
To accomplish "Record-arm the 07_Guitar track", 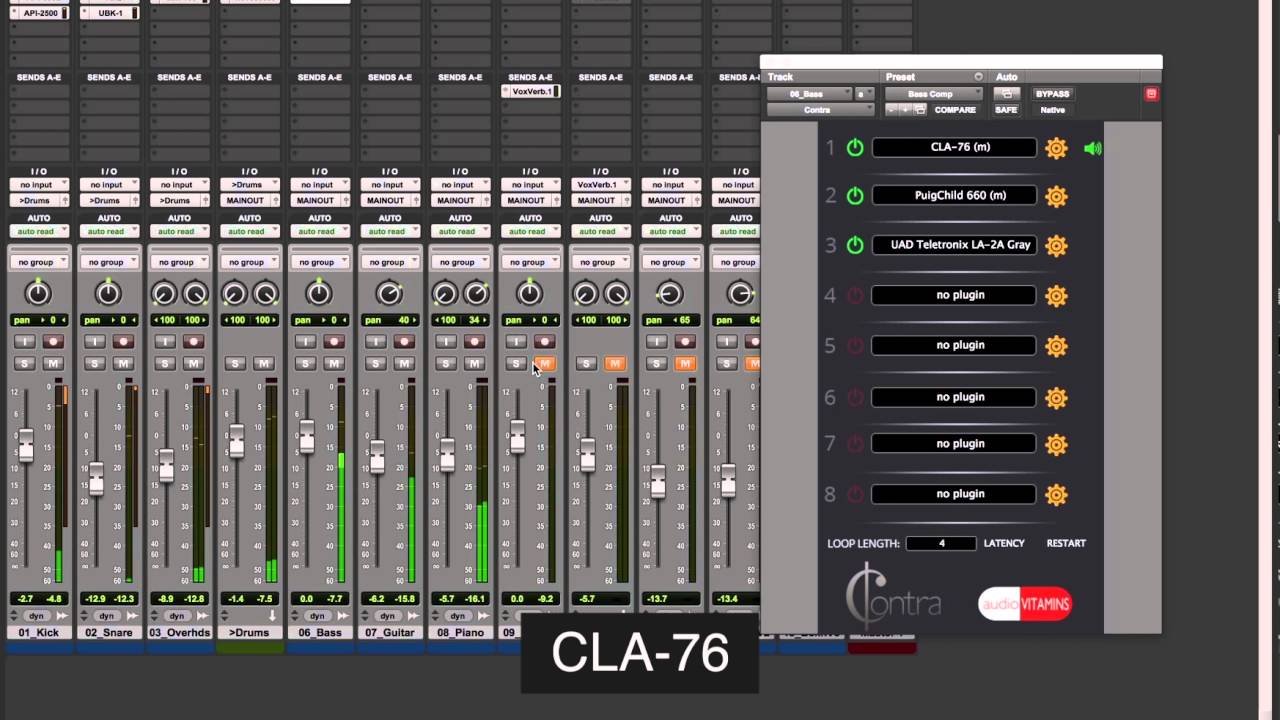I will 404,342.
